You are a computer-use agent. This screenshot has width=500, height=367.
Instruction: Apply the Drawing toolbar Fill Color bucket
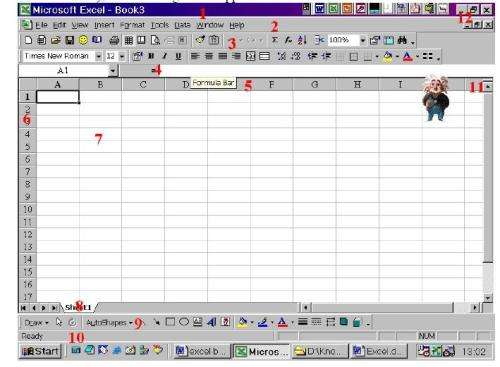243,322
